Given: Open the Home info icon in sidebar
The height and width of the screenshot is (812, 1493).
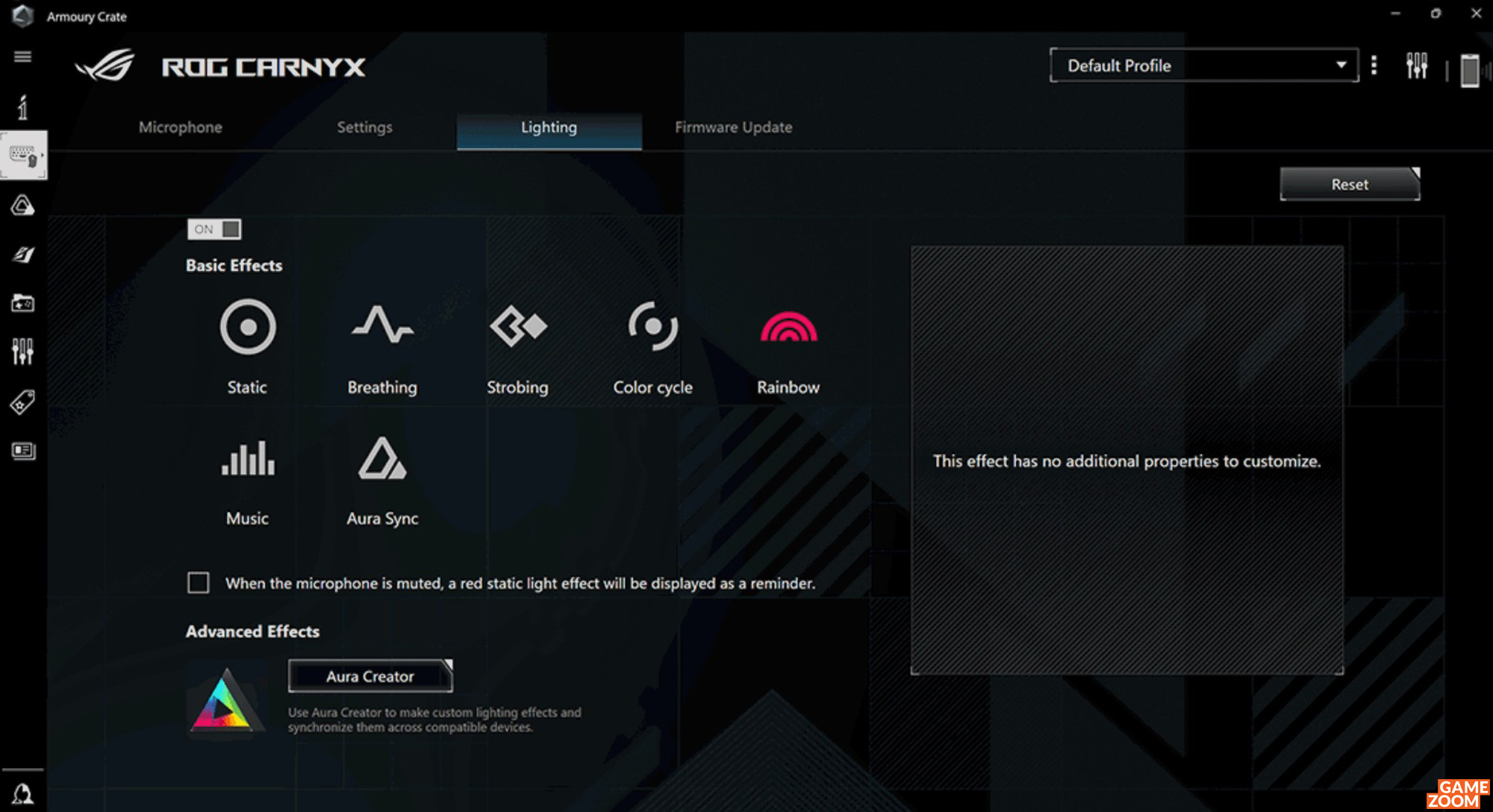Looking at the screenshot, I should pos(23,107).
